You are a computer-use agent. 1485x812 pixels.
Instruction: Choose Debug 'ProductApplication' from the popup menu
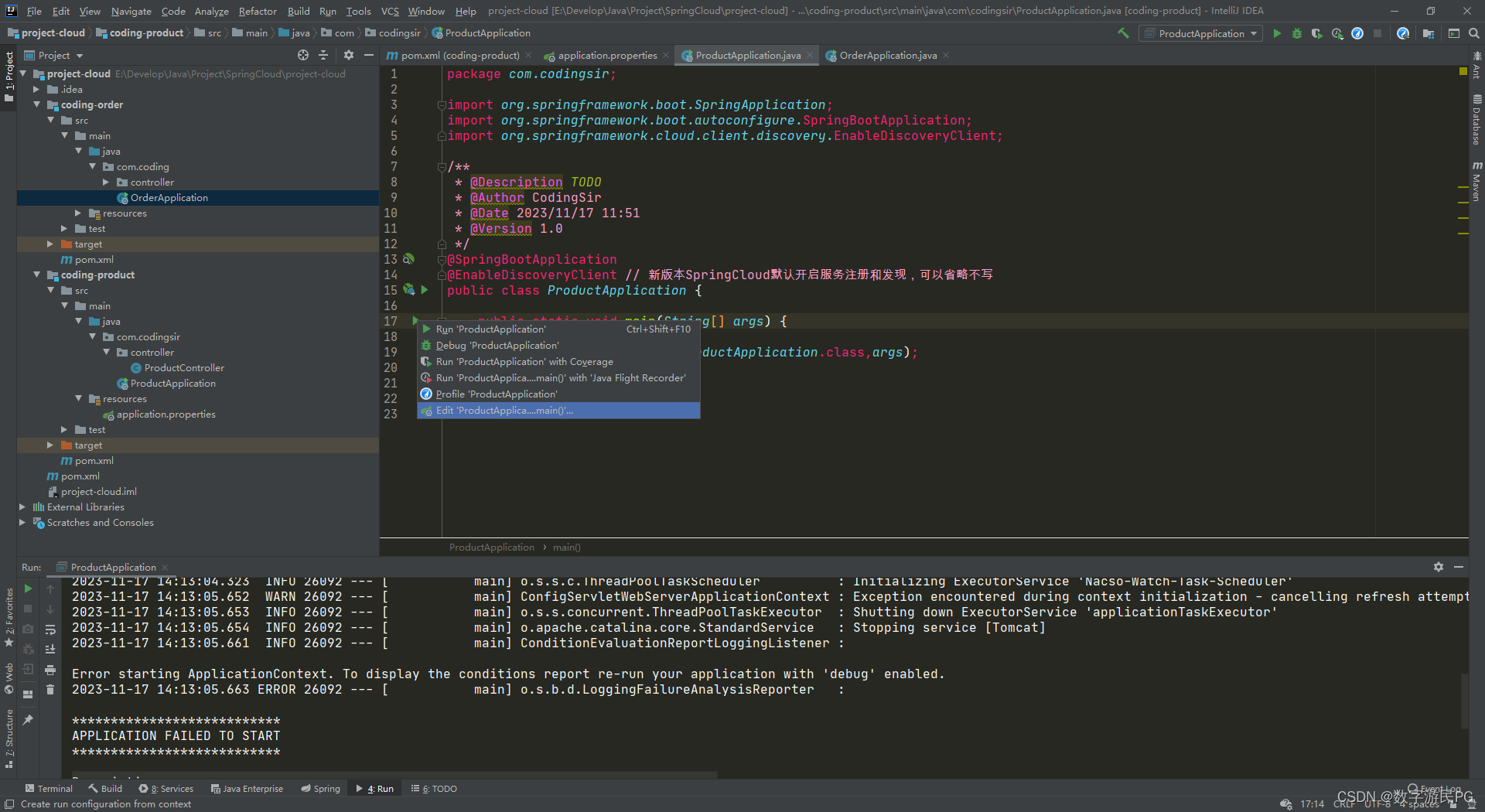558,346
